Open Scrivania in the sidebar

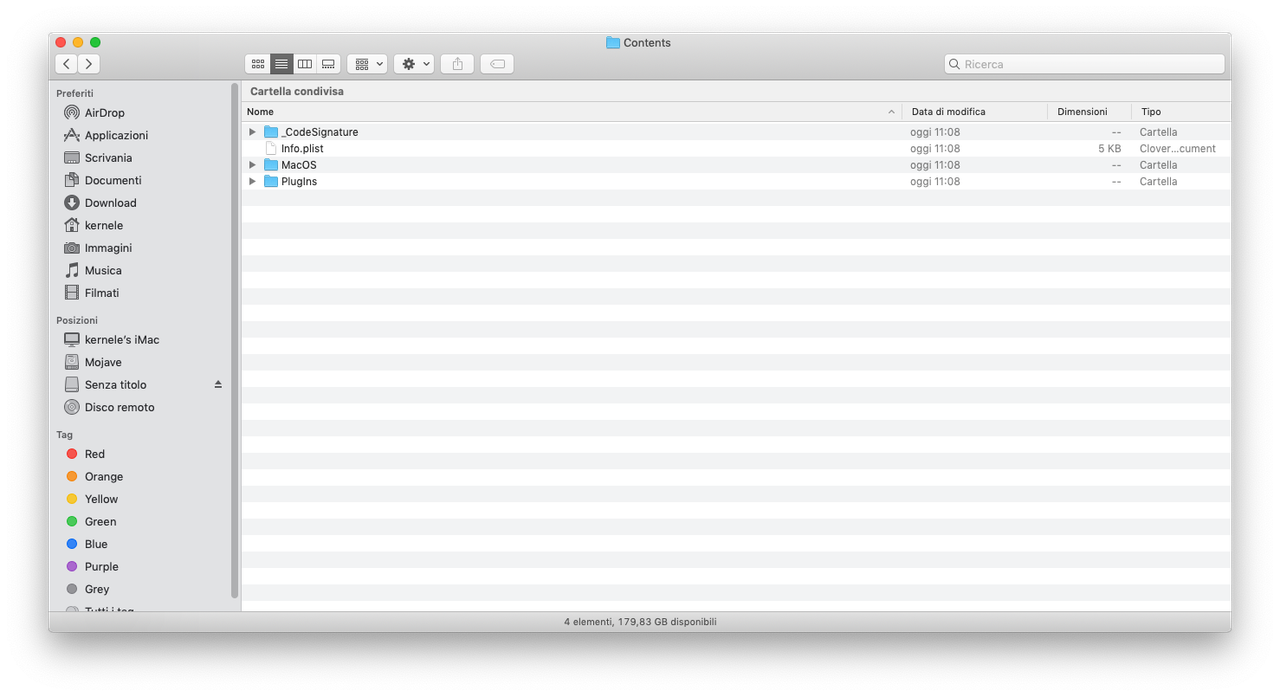click(x=108, y=158)
